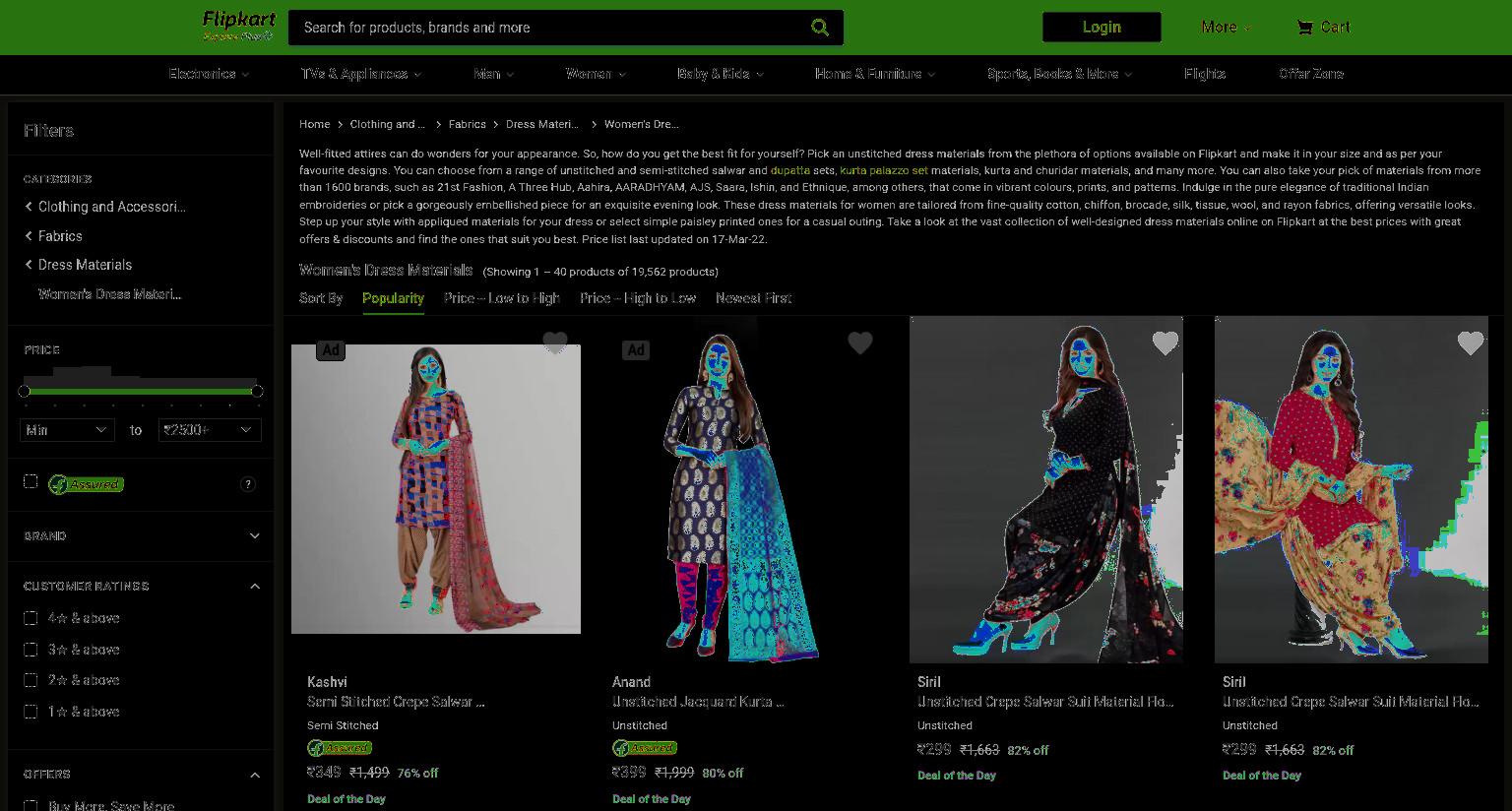Open the black Siril salwar suit image
The height and width of the screenshot is (811, 1512).
point(1046,489)
